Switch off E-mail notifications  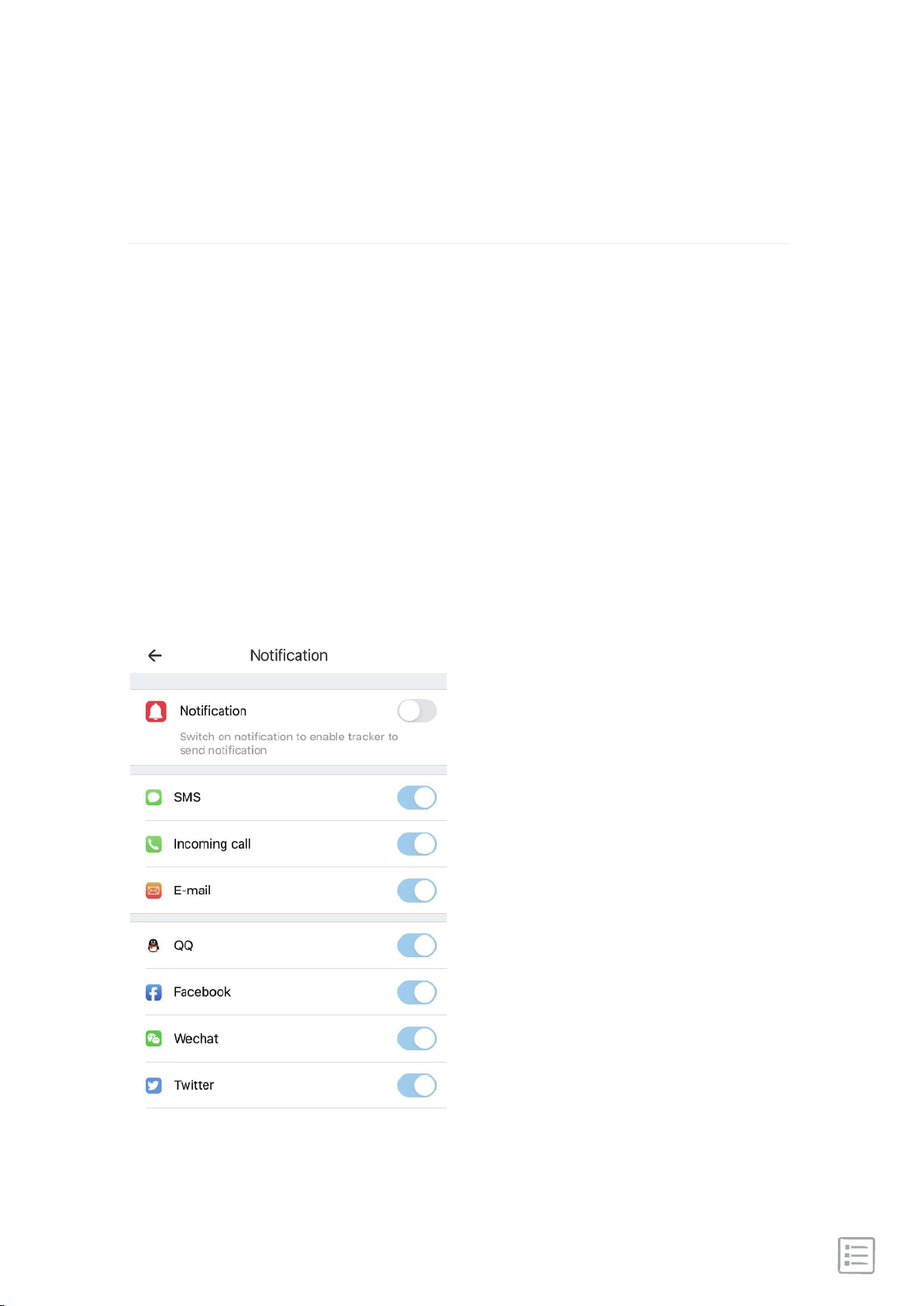(x=417, y=891)
